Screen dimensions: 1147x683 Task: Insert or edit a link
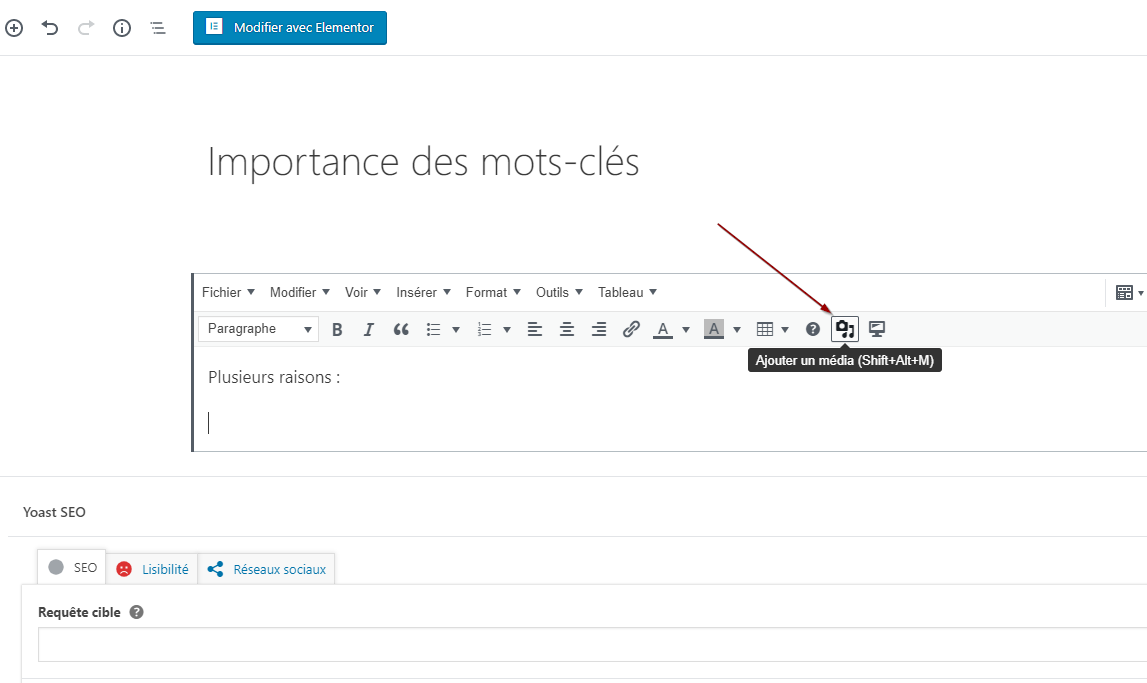coord(631,329)
